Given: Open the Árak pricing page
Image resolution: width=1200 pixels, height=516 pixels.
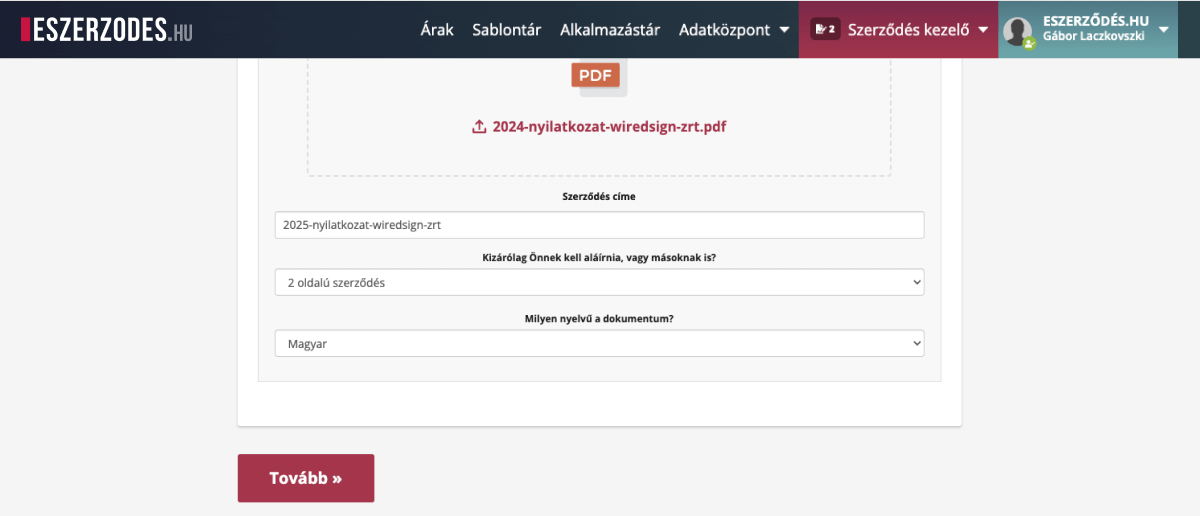Looking at the screenshot, I should pyautogui.click(x=437, y=29).
